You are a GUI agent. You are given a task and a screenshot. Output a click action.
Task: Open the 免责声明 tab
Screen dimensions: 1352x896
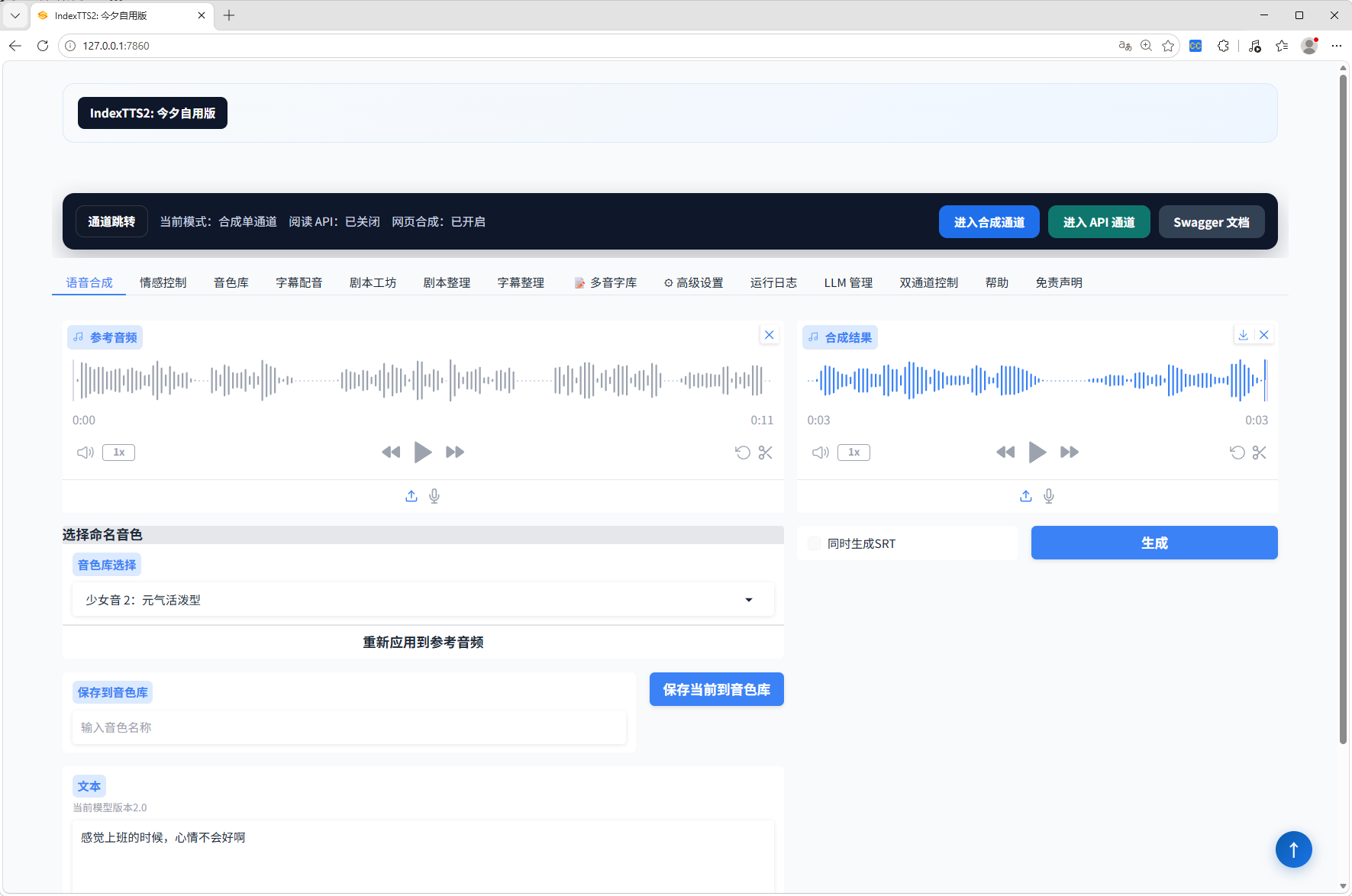click(x=1059, y=282)
